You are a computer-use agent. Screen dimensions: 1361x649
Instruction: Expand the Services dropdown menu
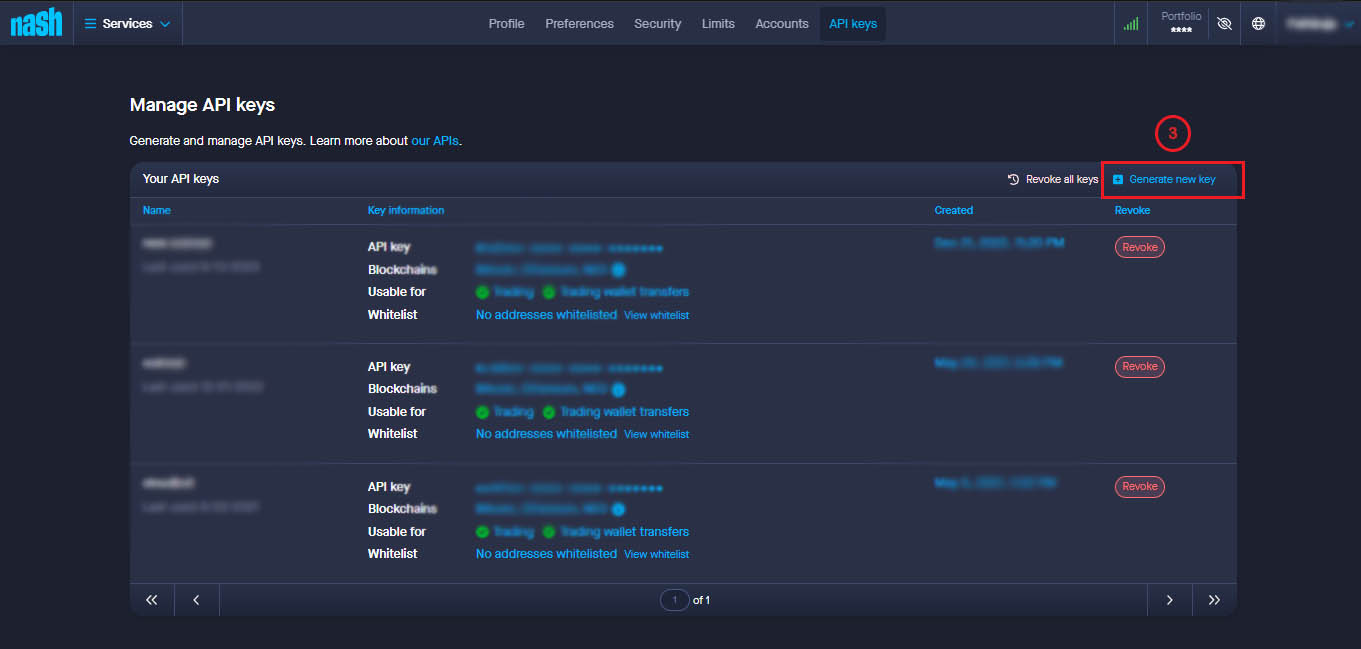127,24
